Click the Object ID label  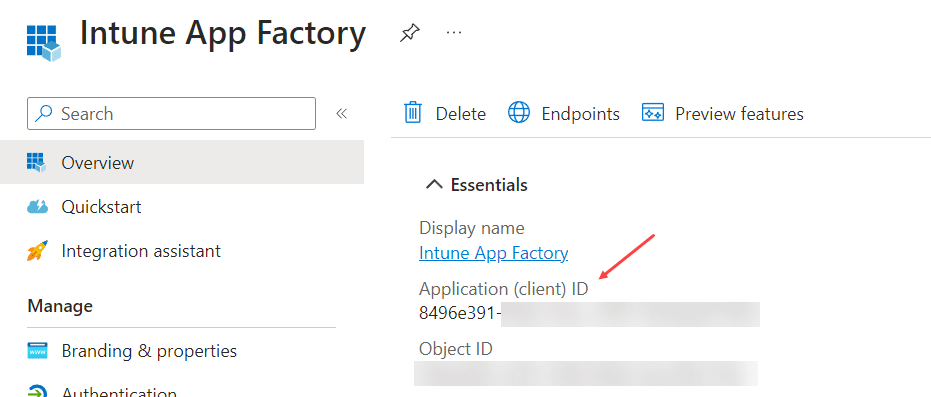tap(456, 348)
